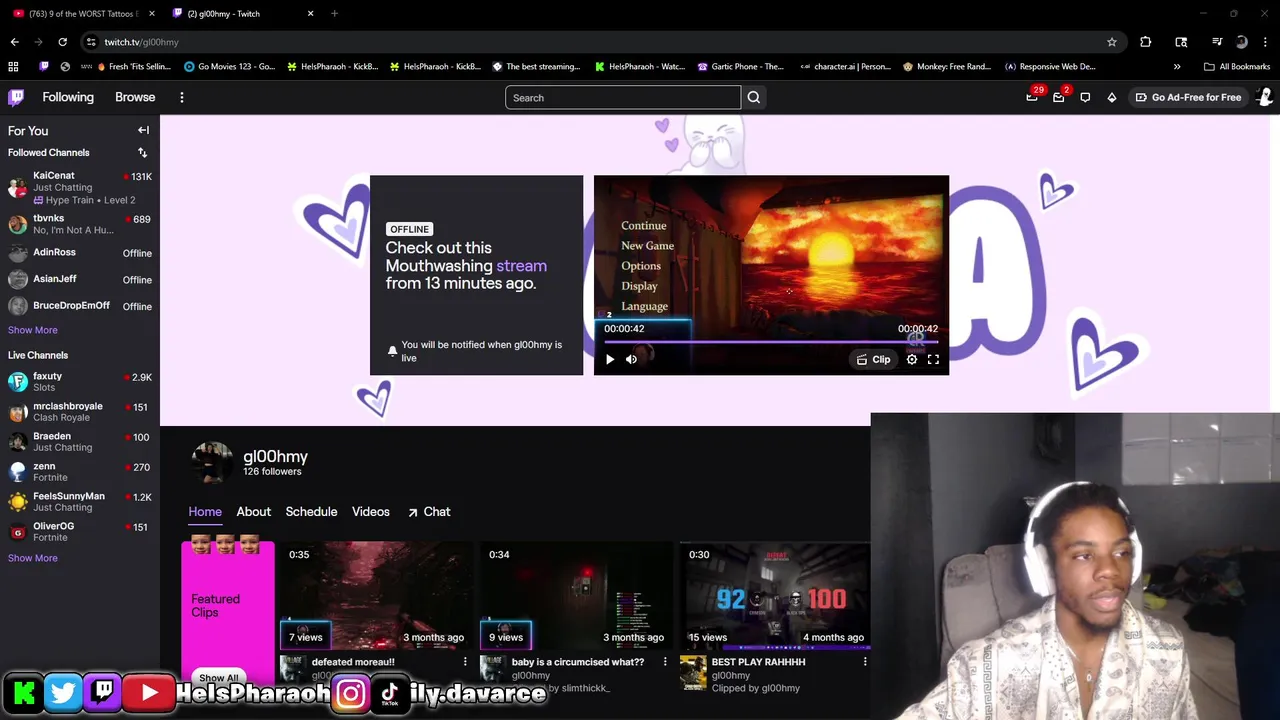Play the 0:34 clip thumbnail with 9 views
1280x720 pixels.
click(575, 597)
